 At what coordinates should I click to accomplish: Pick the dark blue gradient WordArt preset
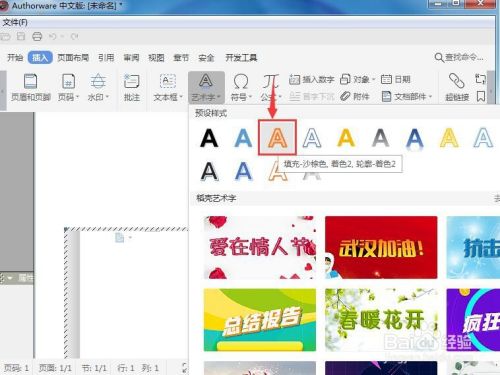pos(415,138)
